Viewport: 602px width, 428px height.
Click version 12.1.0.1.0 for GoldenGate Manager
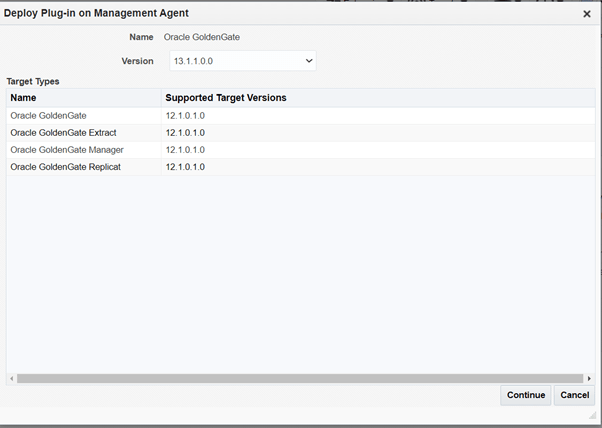(185, 150)
